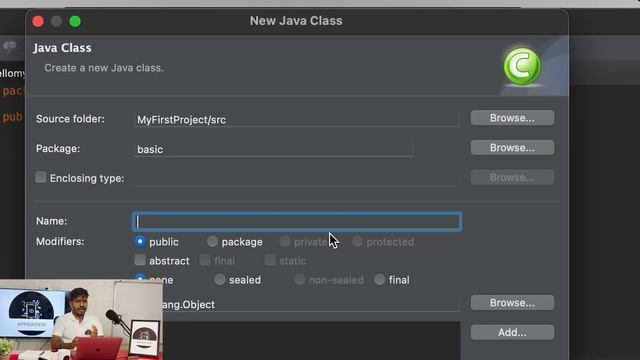Focus the Name input field
This screenshot has width=640, height=360.
pos(297,222)
